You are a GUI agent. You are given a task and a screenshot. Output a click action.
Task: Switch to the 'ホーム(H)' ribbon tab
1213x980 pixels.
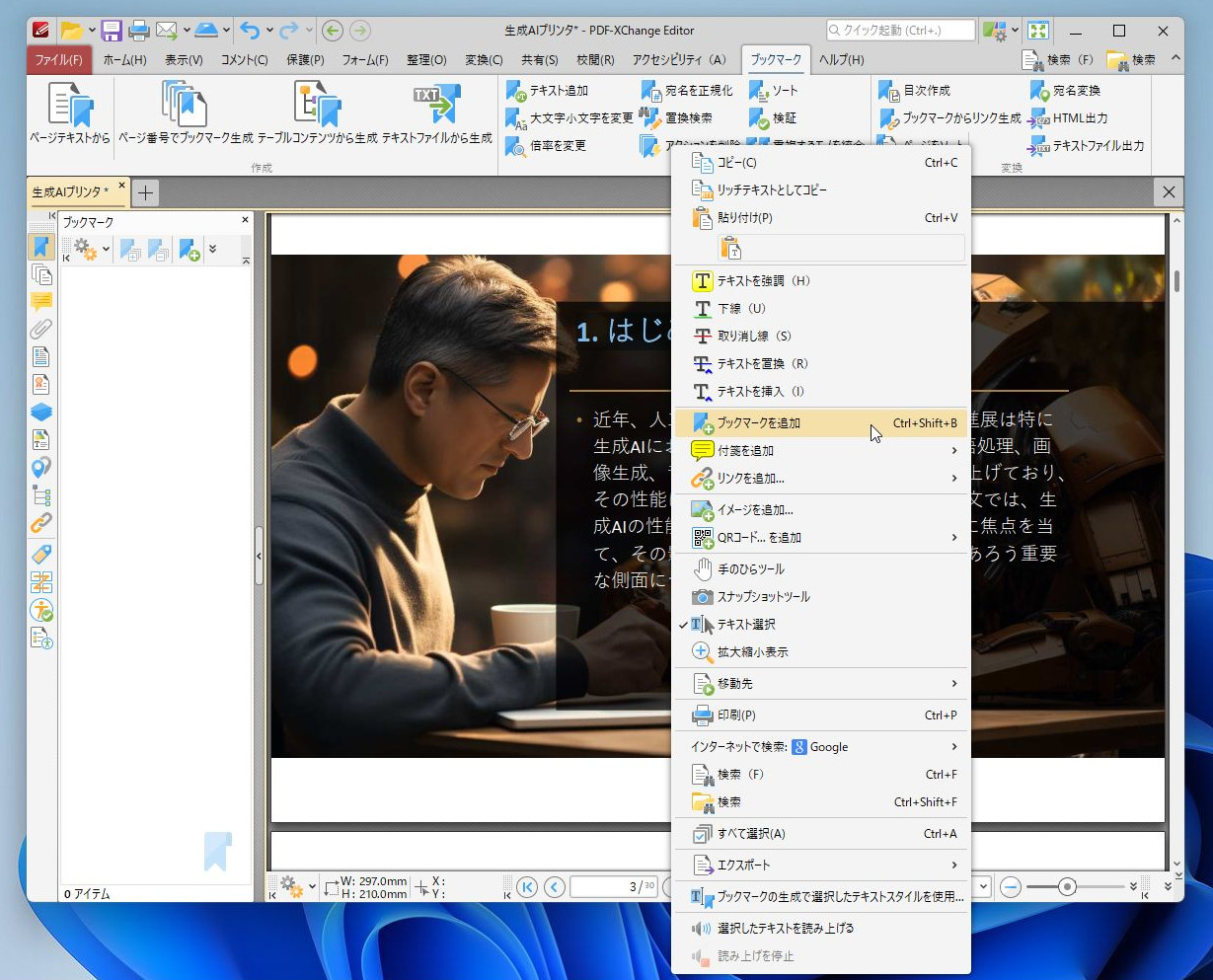[x=124, y=60]
